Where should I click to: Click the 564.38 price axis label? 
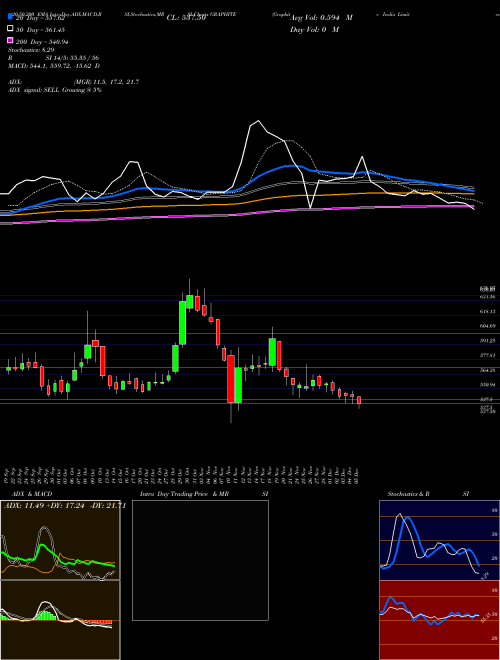click(x=487, y=370)
